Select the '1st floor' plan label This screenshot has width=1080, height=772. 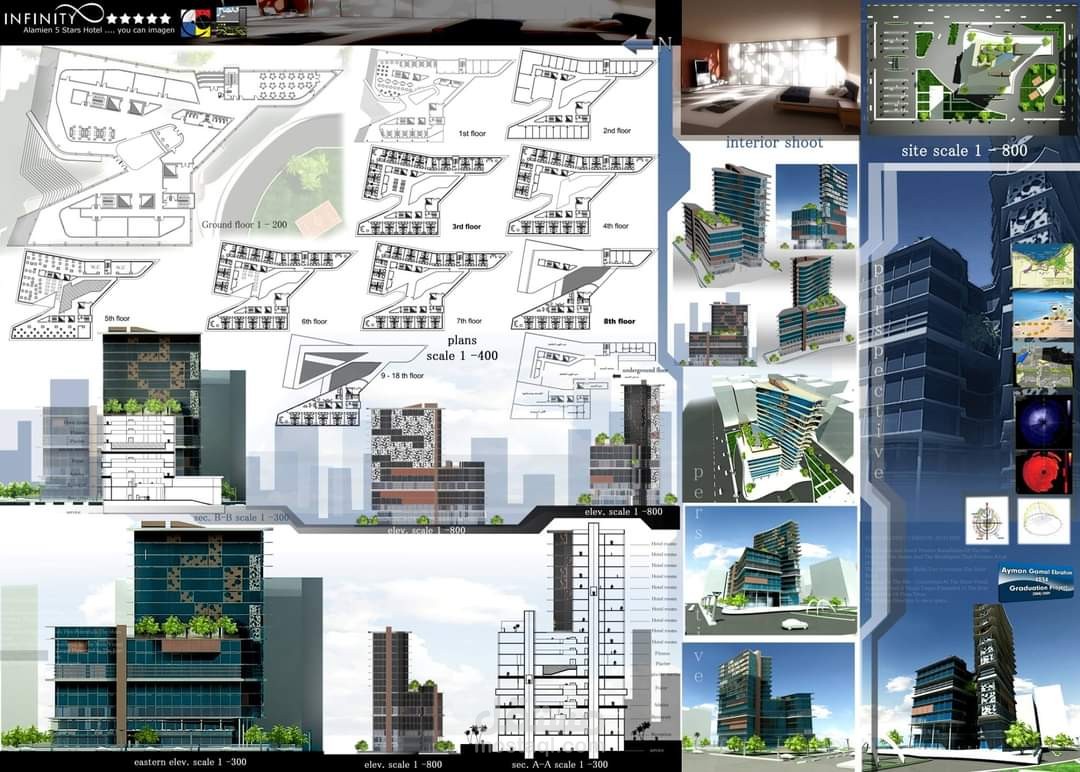point(472,133)
